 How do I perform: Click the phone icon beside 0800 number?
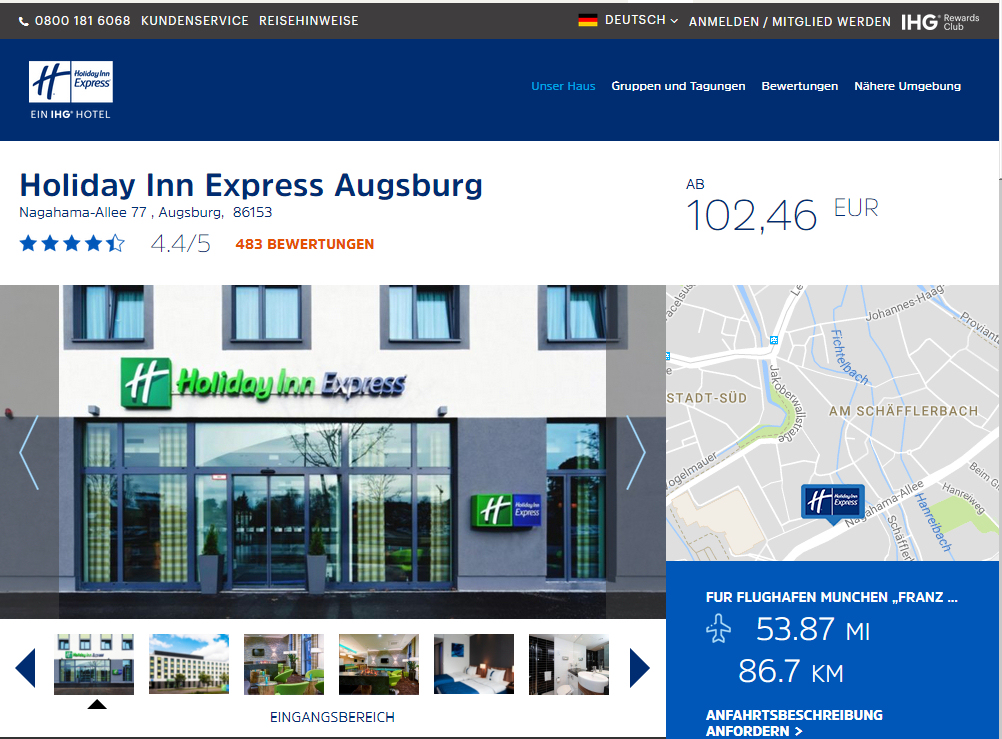pos(24,22)
